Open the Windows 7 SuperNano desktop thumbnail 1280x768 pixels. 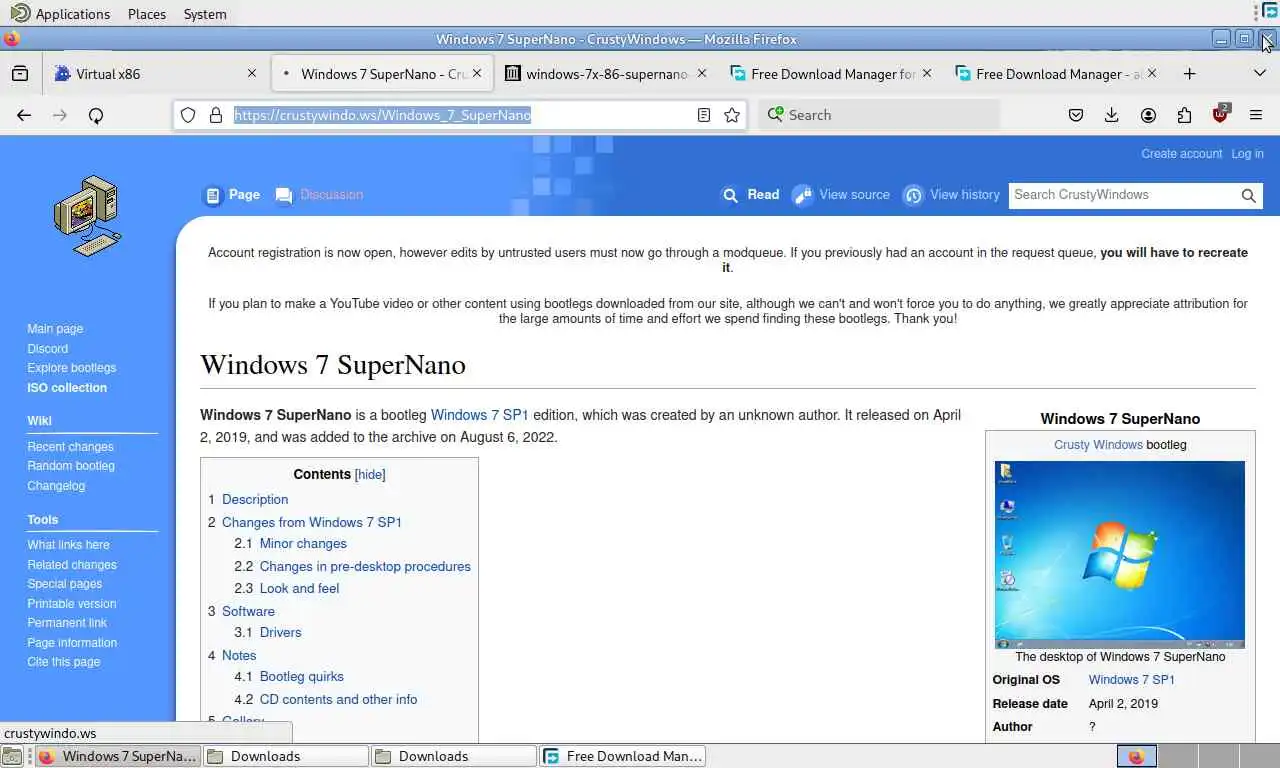pos(1120,554)
